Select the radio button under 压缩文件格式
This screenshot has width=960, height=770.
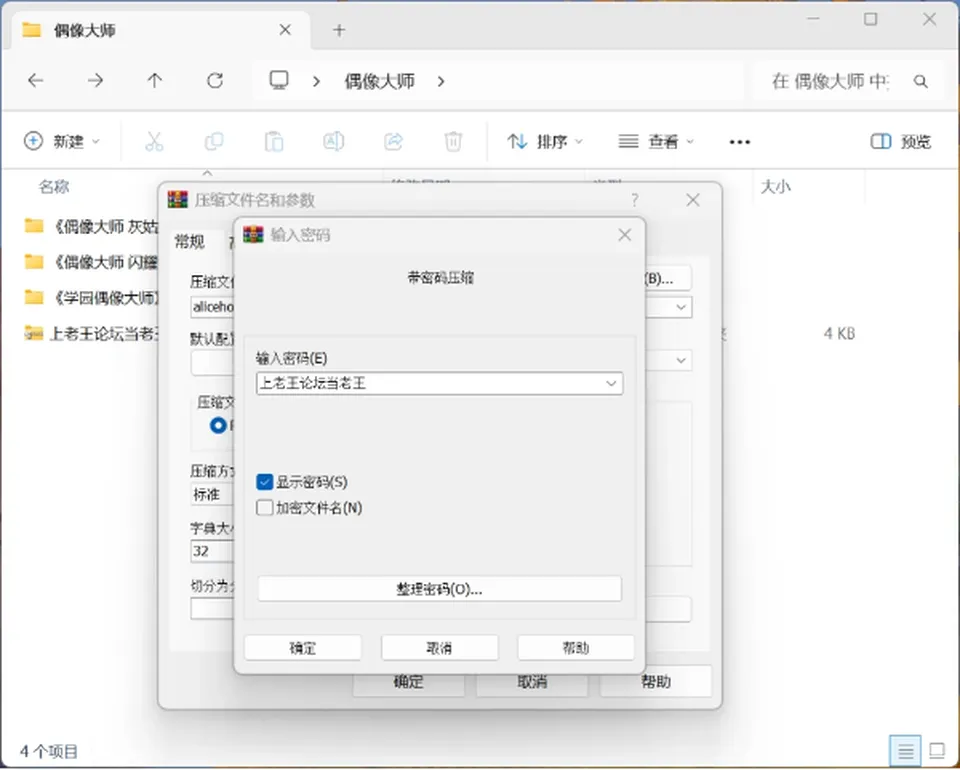pyautogui.click(x=218, y=425)
